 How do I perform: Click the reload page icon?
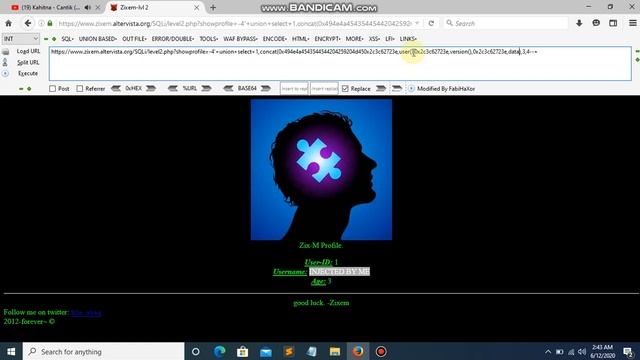(431, 23)
